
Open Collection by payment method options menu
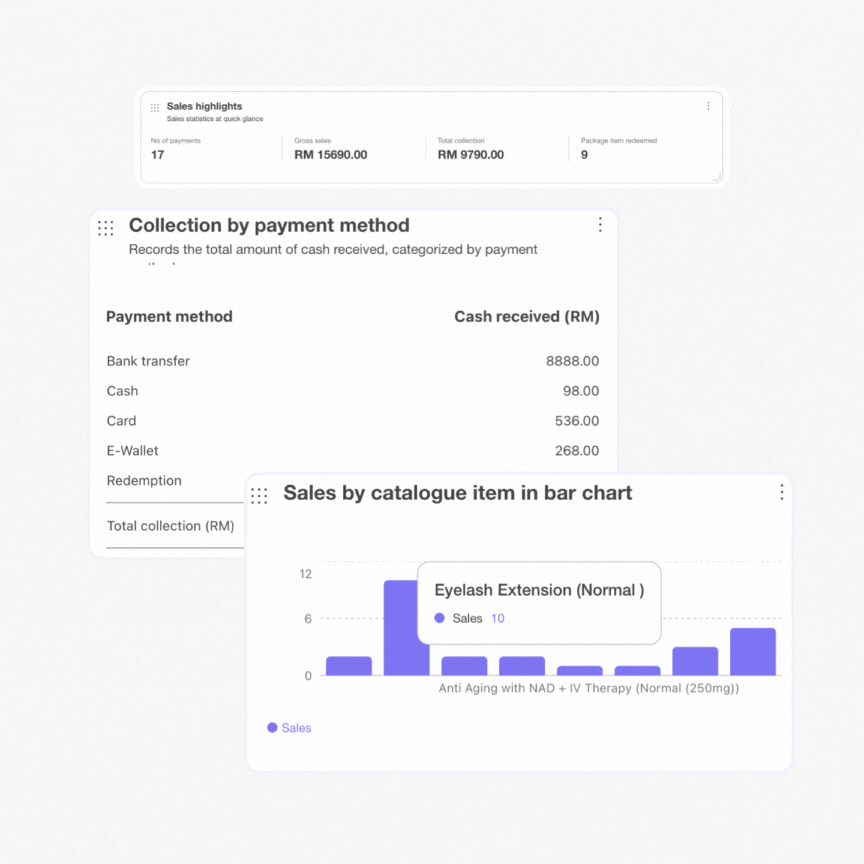pyautogui.click(x=600, y=224)
